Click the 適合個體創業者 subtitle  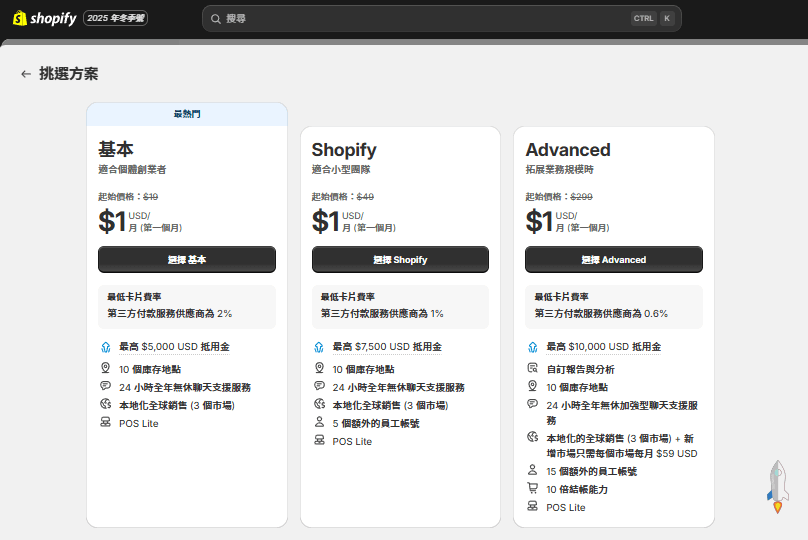click(132, 170)
